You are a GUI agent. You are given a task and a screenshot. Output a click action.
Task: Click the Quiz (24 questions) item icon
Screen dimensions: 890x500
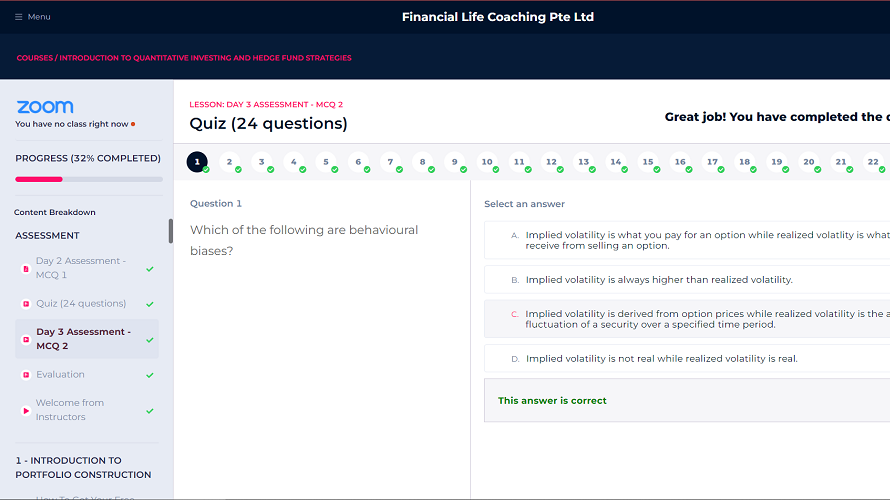26,304
